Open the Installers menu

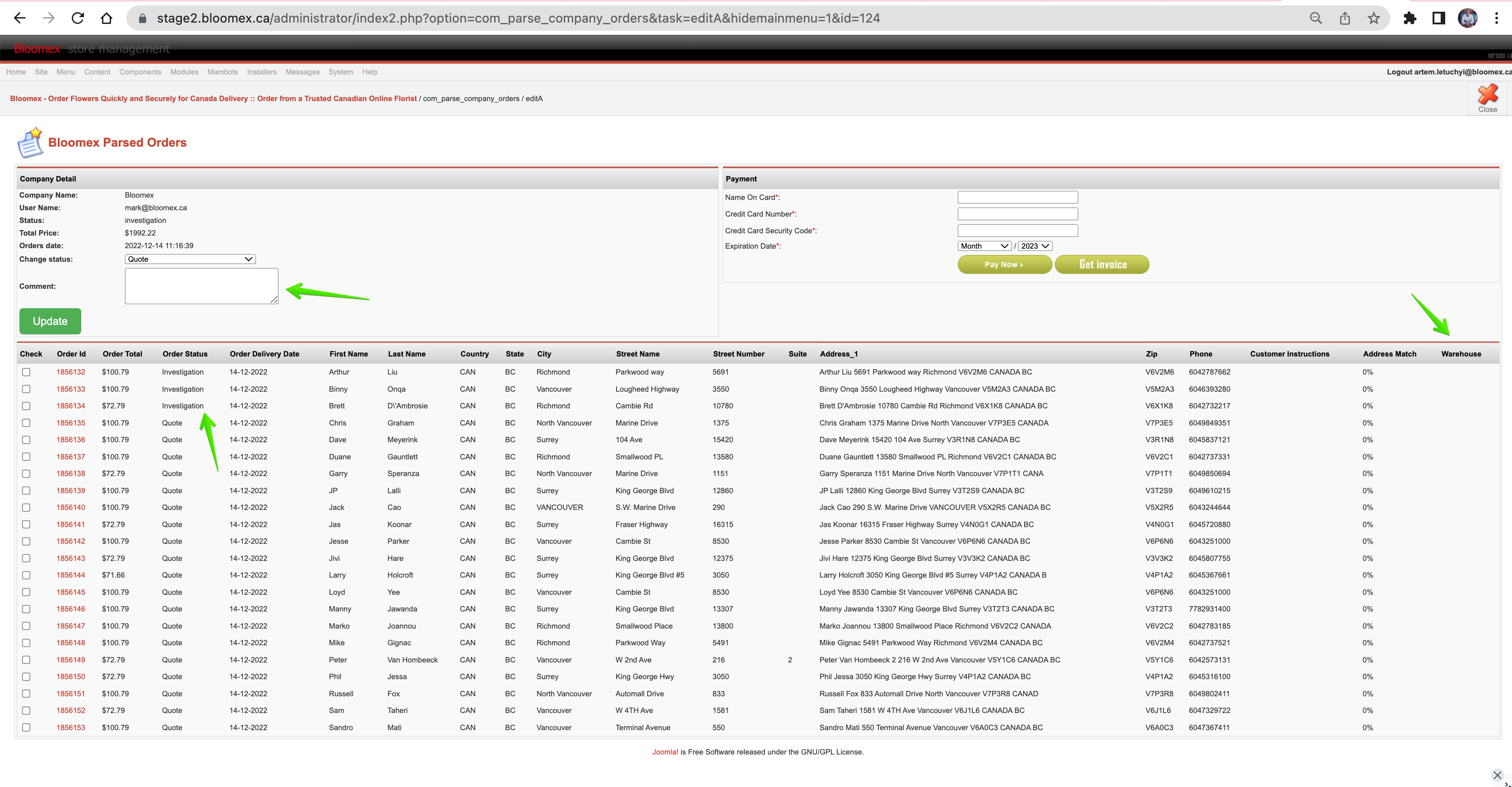tap(262, 72)
